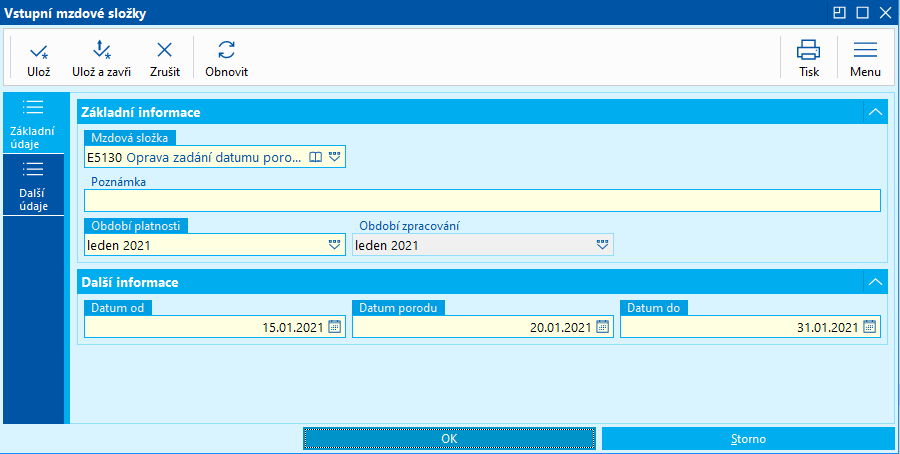Click the Ulož save icon
The height and width of the screenshot is (454, 900).
click(x=39, y=52)
